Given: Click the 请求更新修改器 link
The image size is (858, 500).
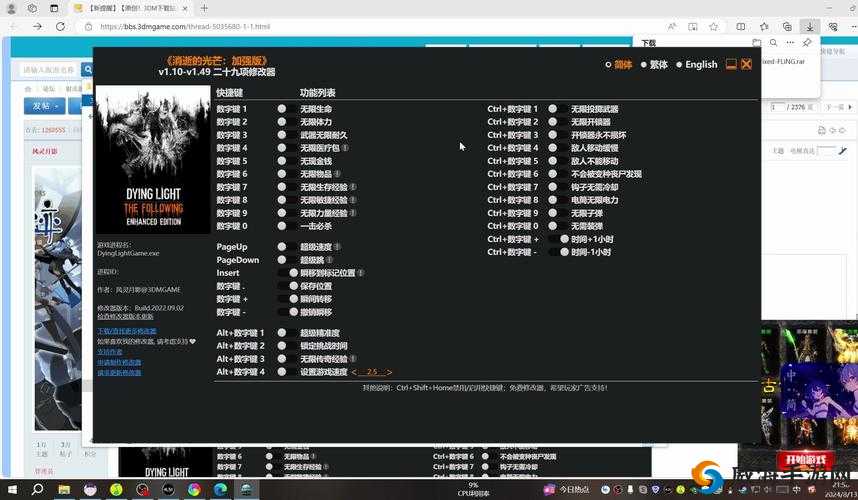Looking at the screenshot, I should [119, 373].
